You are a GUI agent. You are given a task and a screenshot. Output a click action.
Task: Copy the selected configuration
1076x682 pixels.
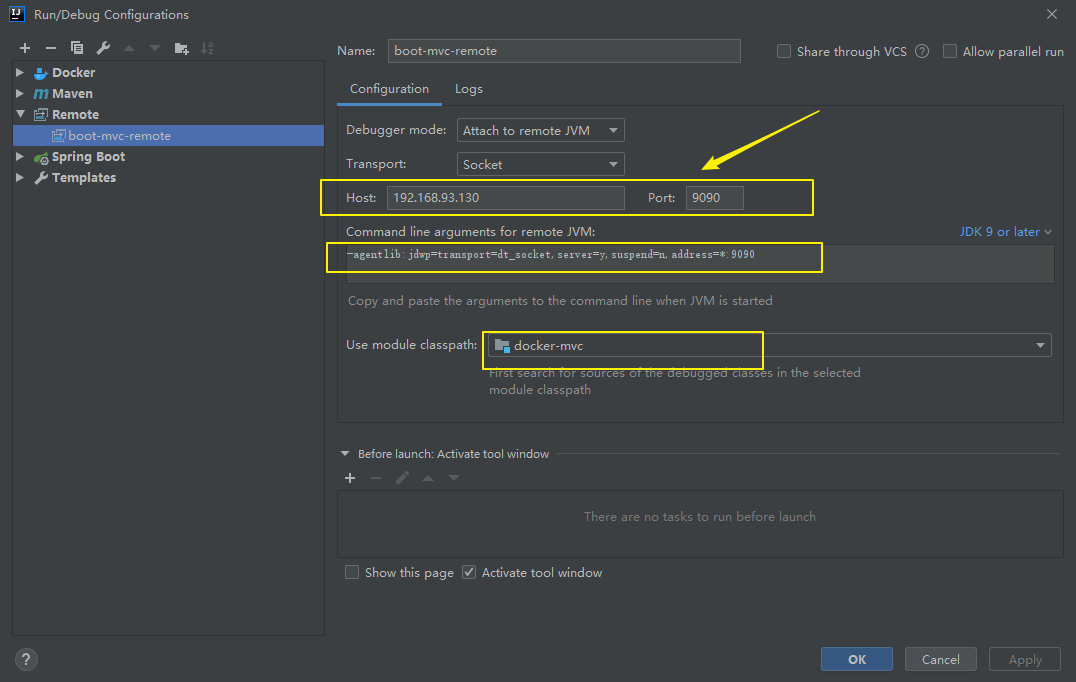pos(77,48)
